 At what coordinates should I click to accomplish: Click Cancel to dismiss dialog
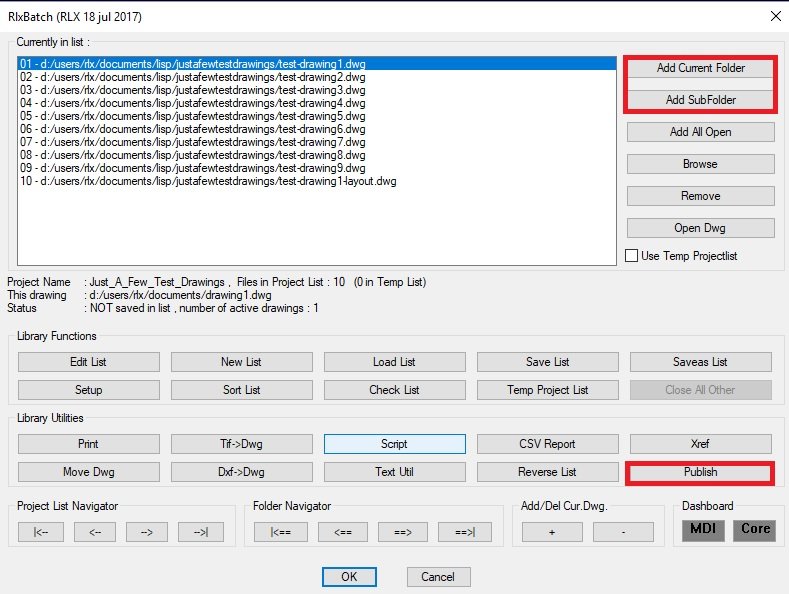coord(438,577)
